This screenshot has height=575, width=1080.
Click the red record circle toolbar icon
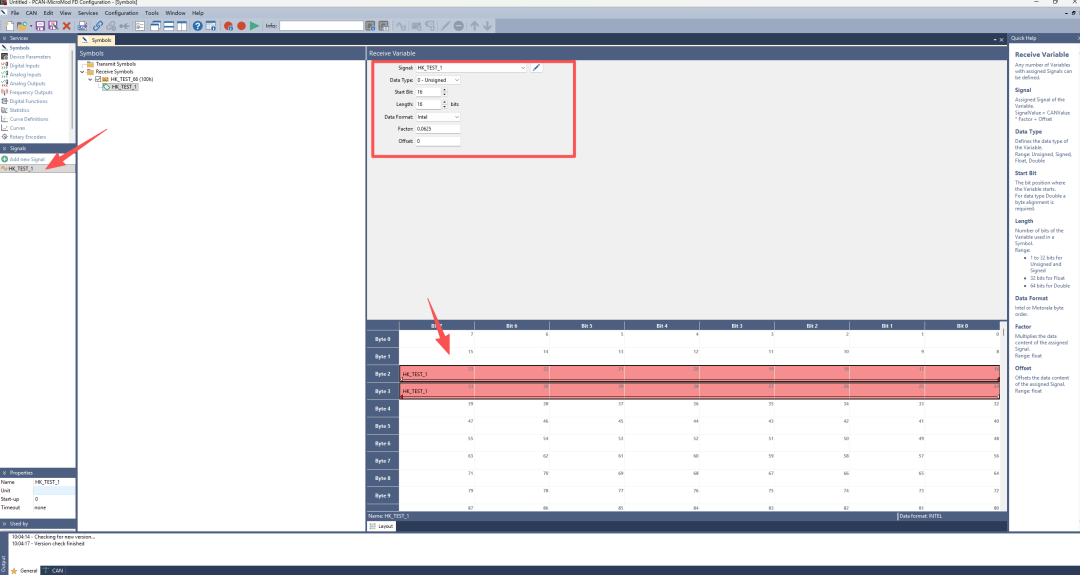click(x=241, y=25)
